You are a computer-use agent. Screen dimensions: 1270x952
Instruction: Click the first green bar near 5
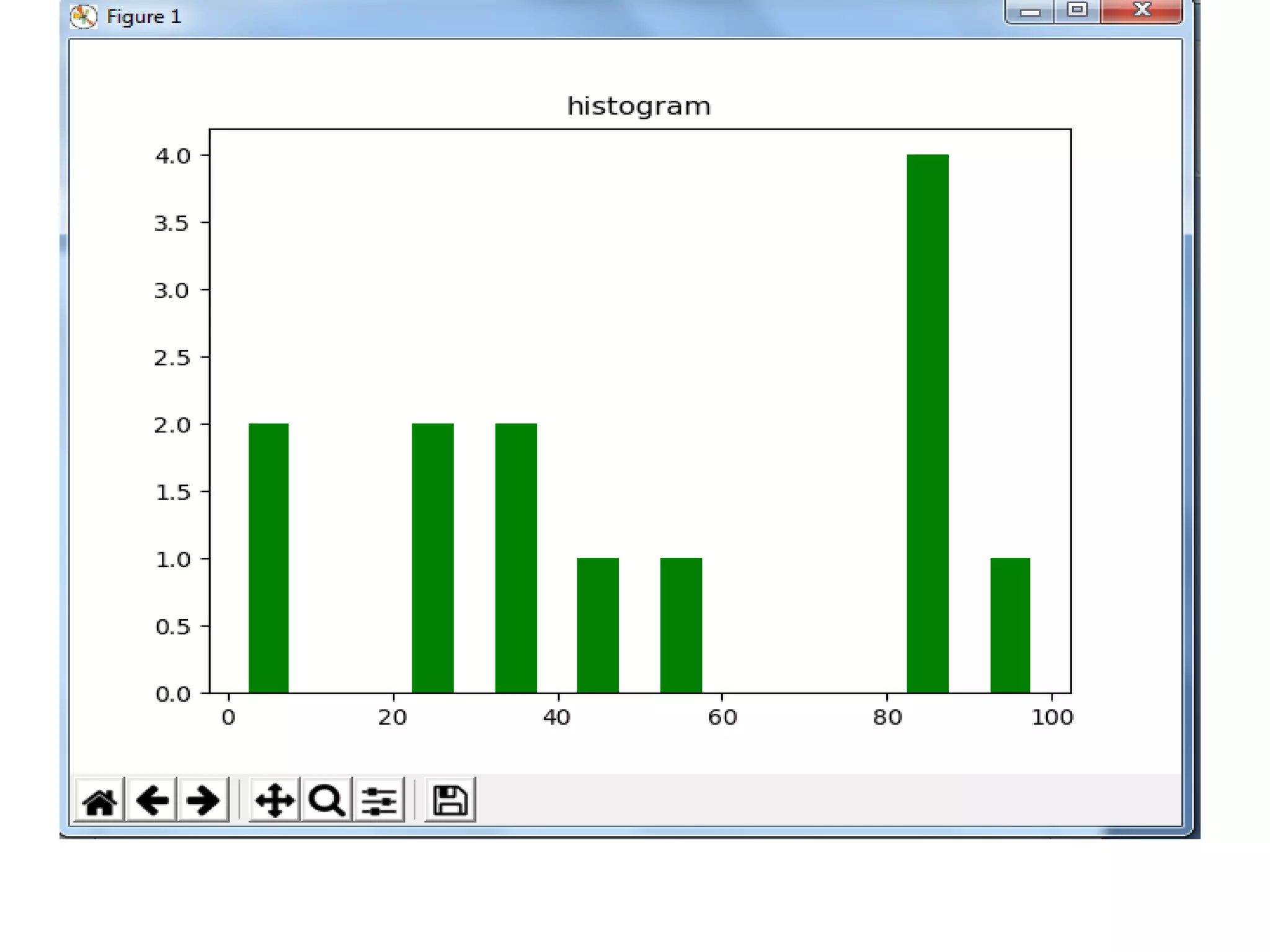(x=269, y=558)
